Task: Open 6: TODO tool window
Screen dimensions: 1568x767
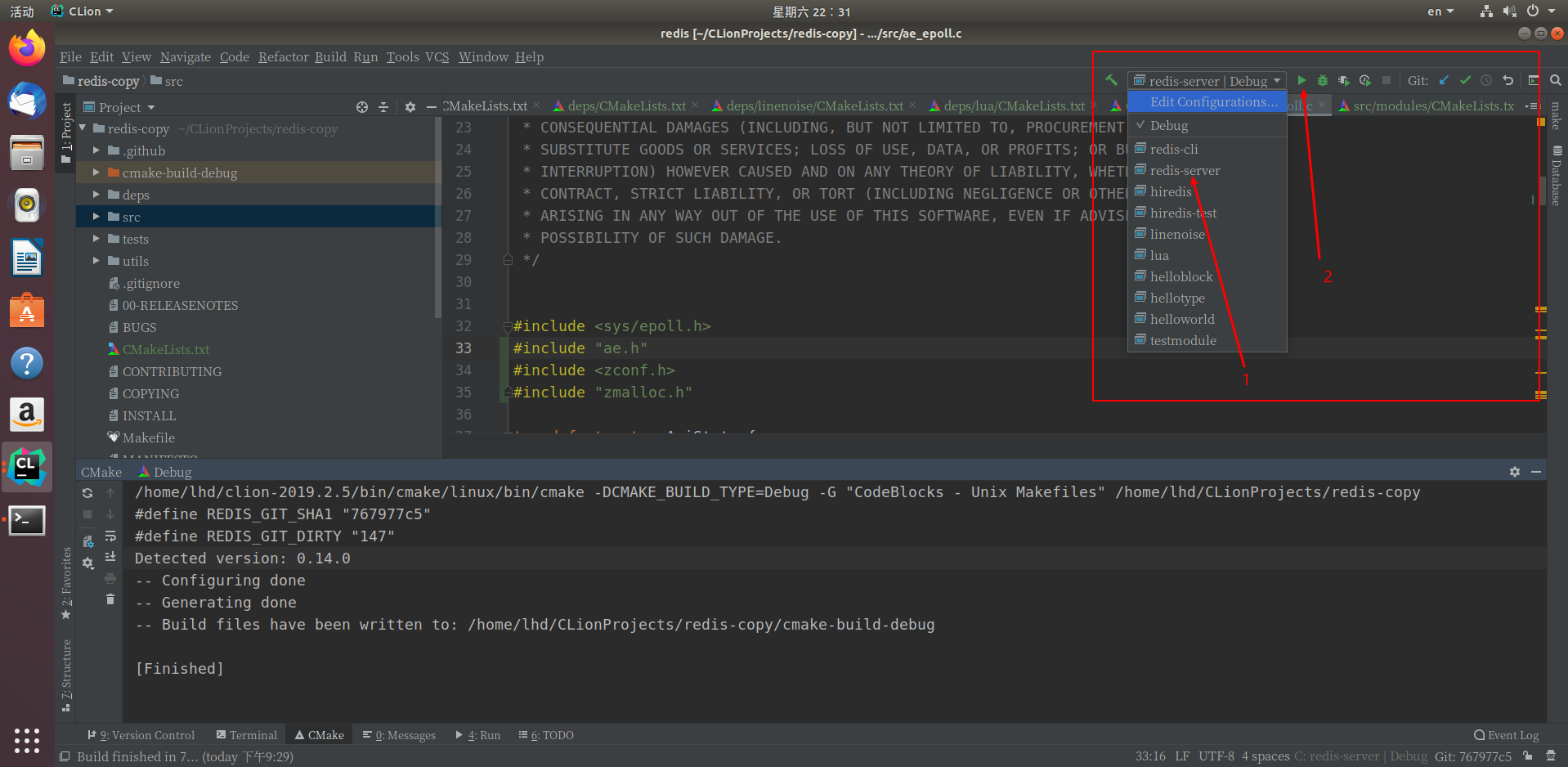Action: tap(546, 735)
